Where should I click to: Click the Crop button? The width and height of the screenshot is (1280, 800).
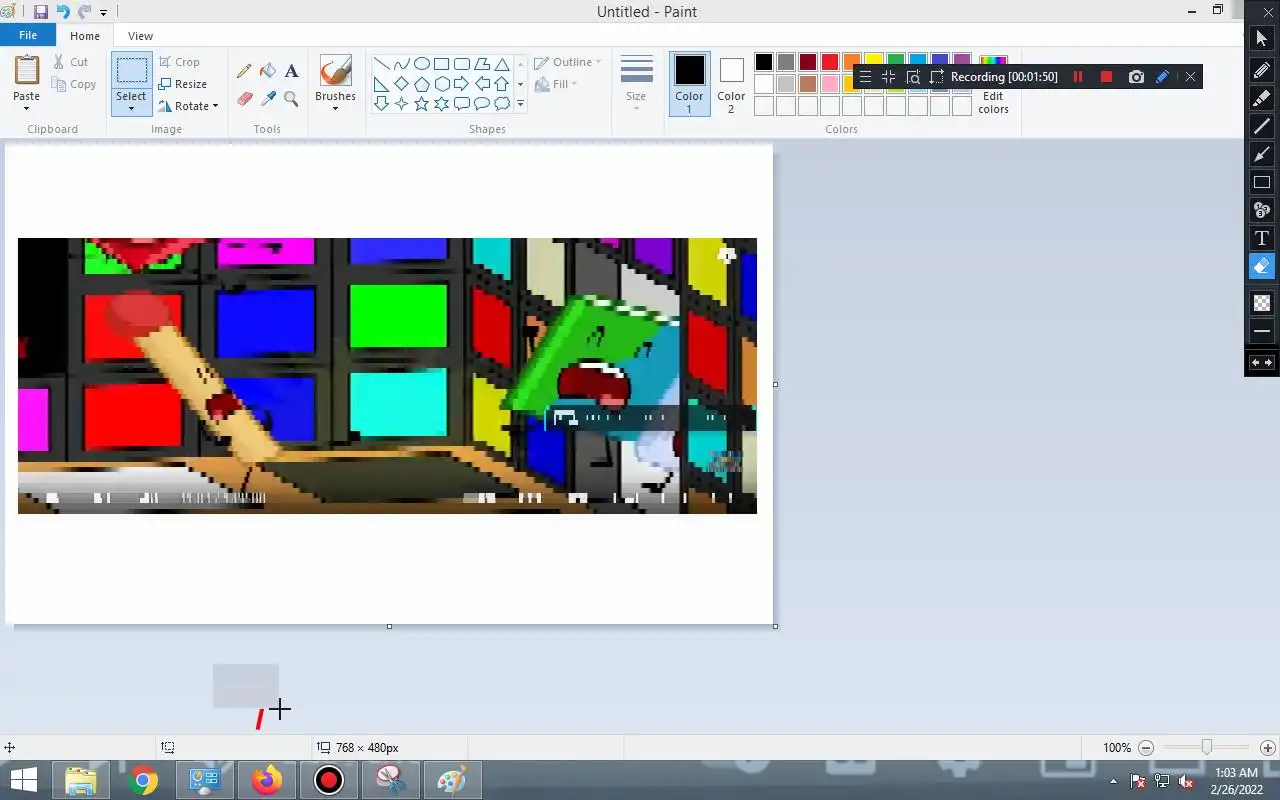click(179, 62)
